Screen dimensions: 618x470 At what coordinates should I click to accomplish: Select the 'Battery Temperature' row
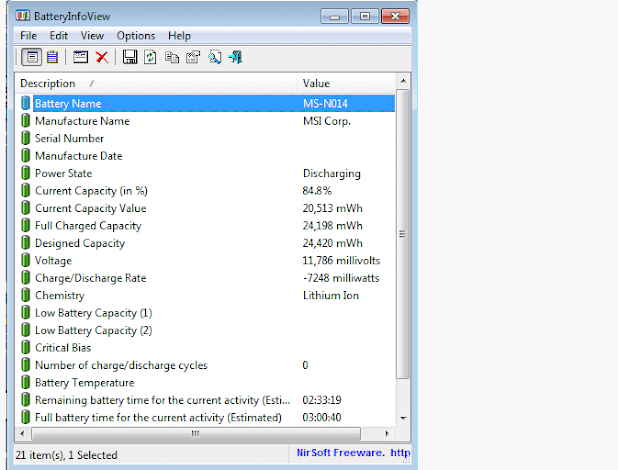pyautogui.click(x=205, y=382)
